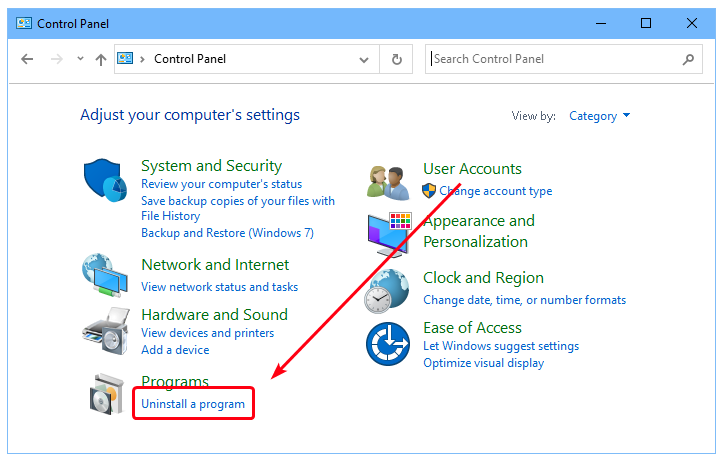Open Appearance and Personalization monitor icon
Image resolution: width=720 pixels, height=460 pixels.
tap(389, 233)
